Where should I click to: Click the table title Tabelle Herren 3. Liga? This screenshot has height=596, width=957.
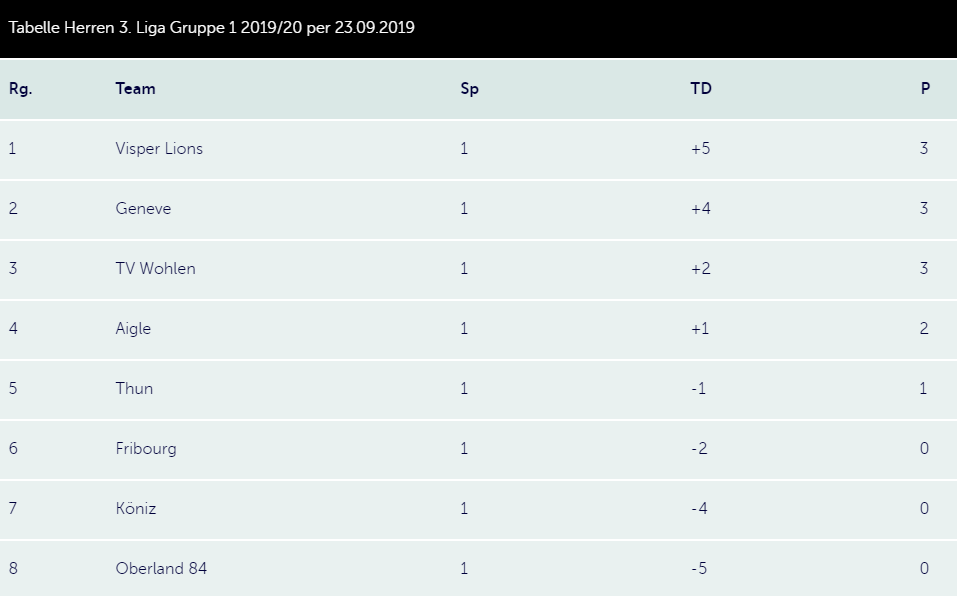(211, 28)
